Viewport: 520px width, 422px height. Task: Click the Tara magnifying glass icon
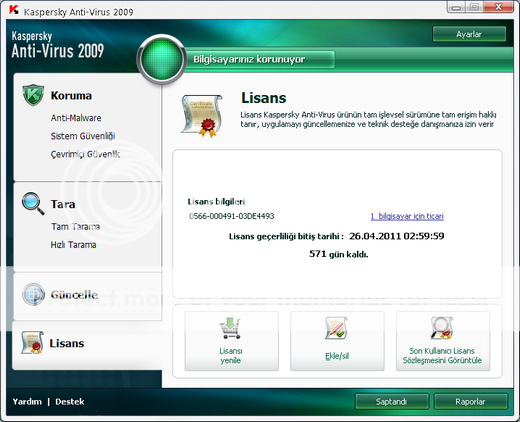(x=33, y=203)
